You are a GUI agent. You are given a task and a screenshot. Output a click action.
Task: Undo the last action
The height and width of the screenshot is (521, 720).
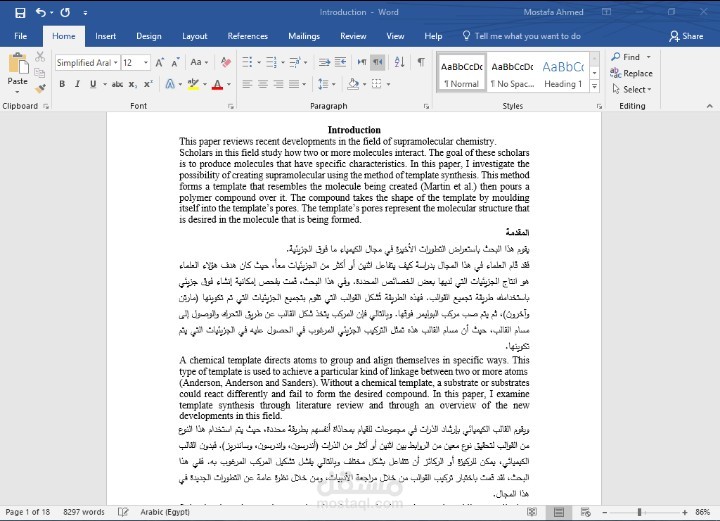click(41, 12)
